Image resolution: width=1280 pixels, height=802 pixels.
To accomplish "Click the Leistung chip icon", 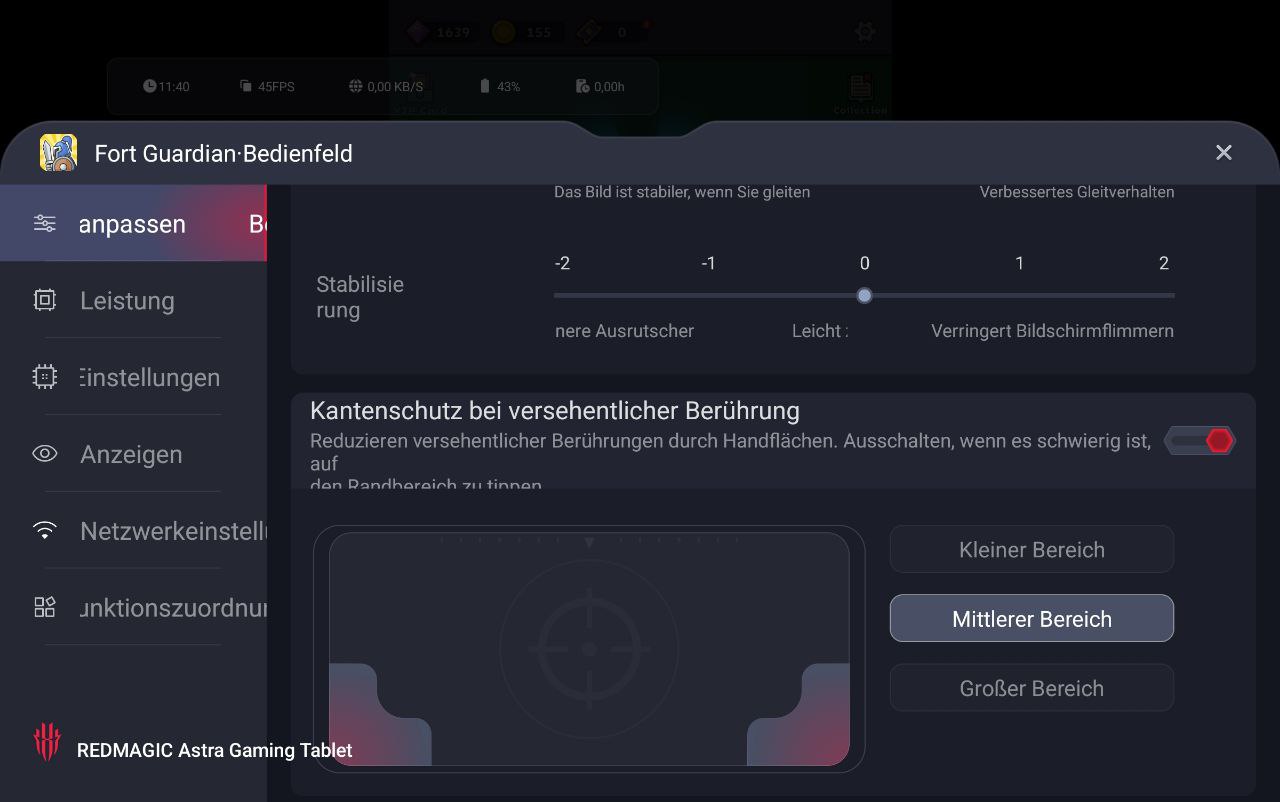I will pos(45,300).
